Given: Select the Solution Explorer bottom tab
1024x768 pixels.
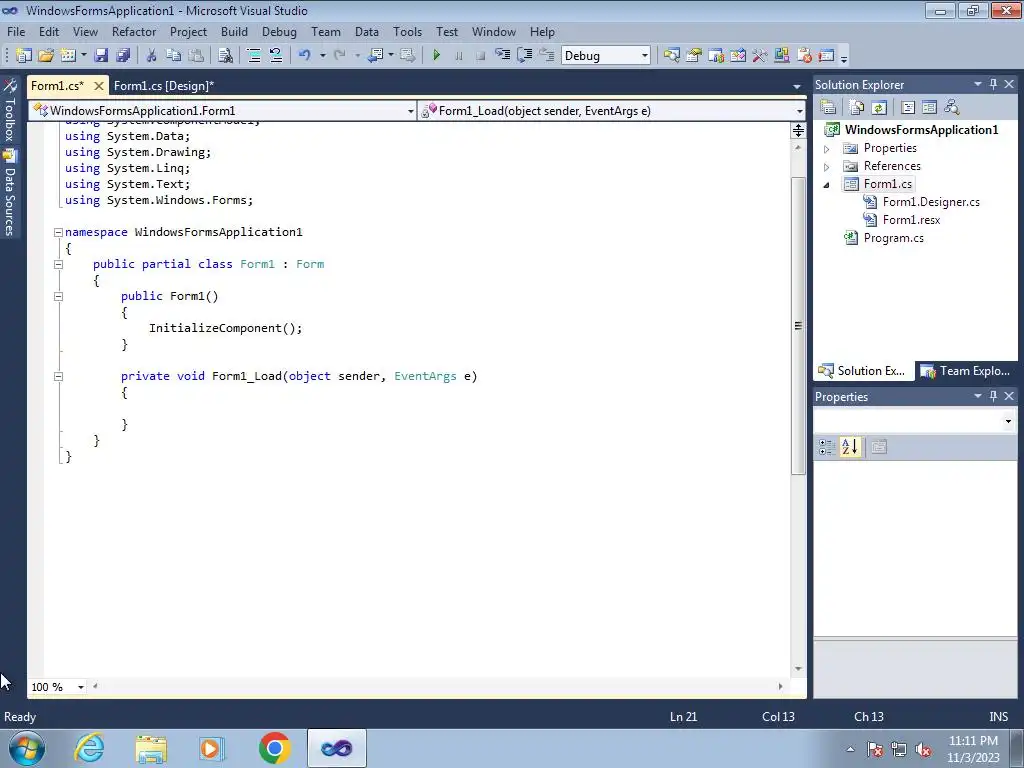Looking at the screenshot, I should 862,371.
